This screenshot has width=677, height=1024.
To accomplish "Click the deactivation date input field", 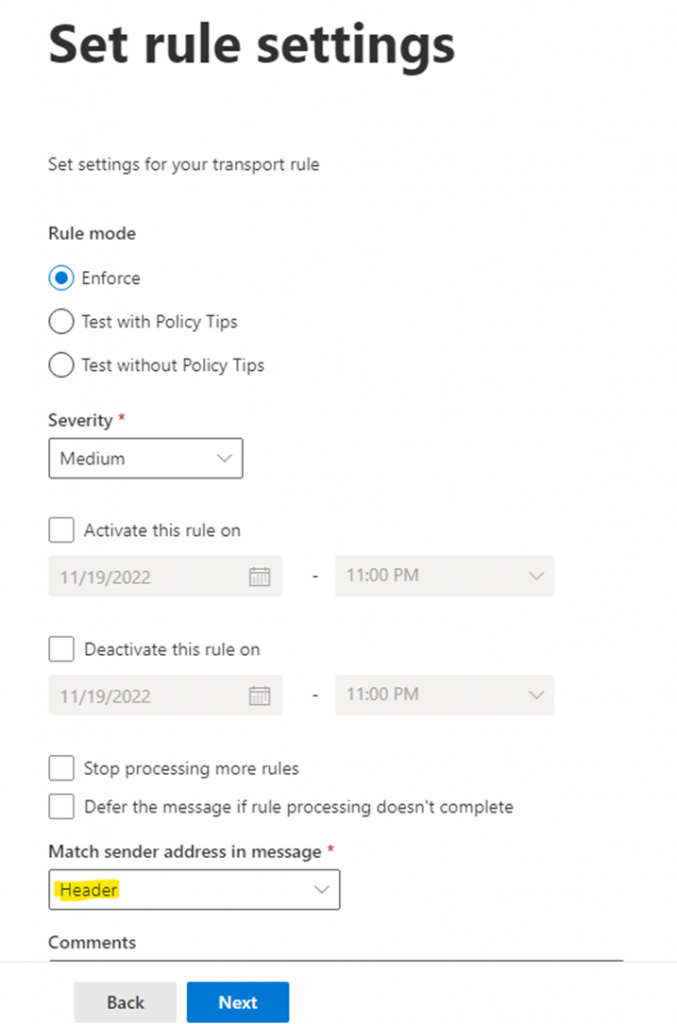I will coord(145,694).
